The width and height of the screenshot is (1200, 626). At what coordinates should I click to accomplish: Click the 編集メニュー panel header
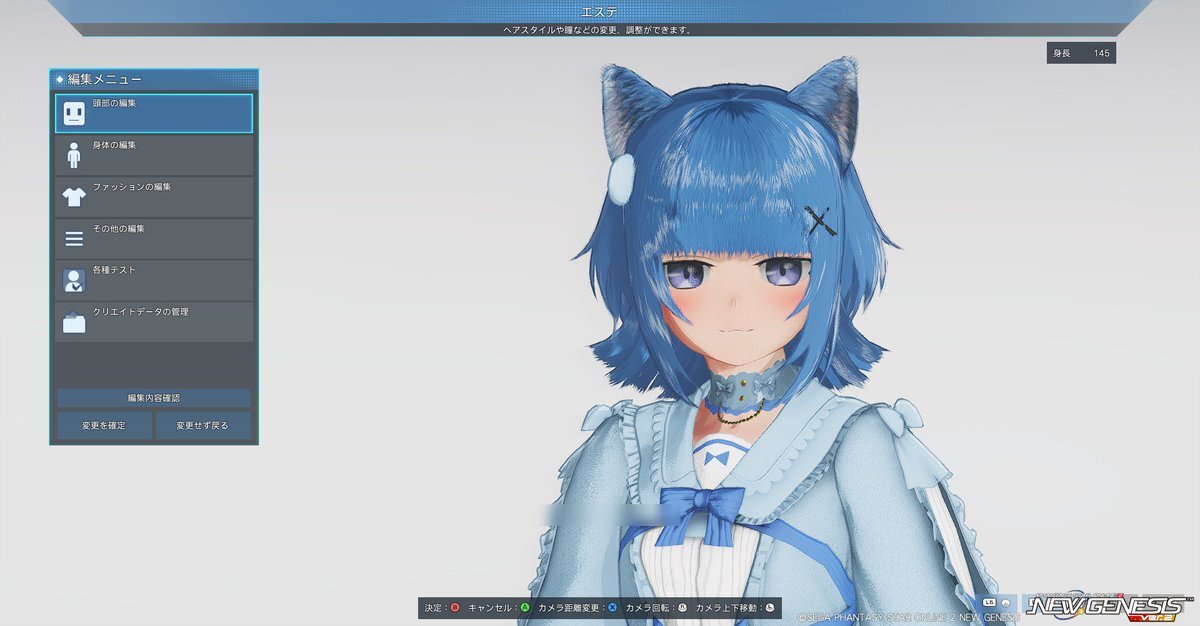154,79
